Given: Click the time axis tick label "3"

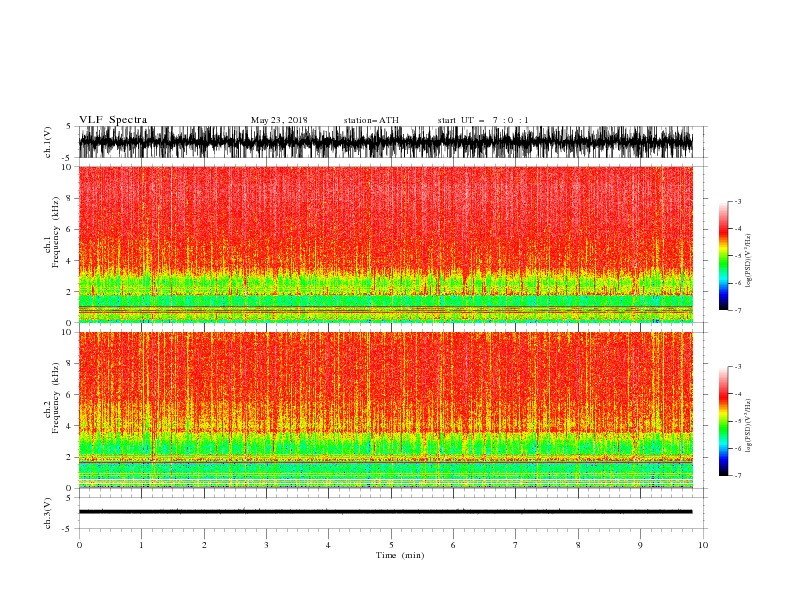Looking at the screenshot, I should click(266, 545).
